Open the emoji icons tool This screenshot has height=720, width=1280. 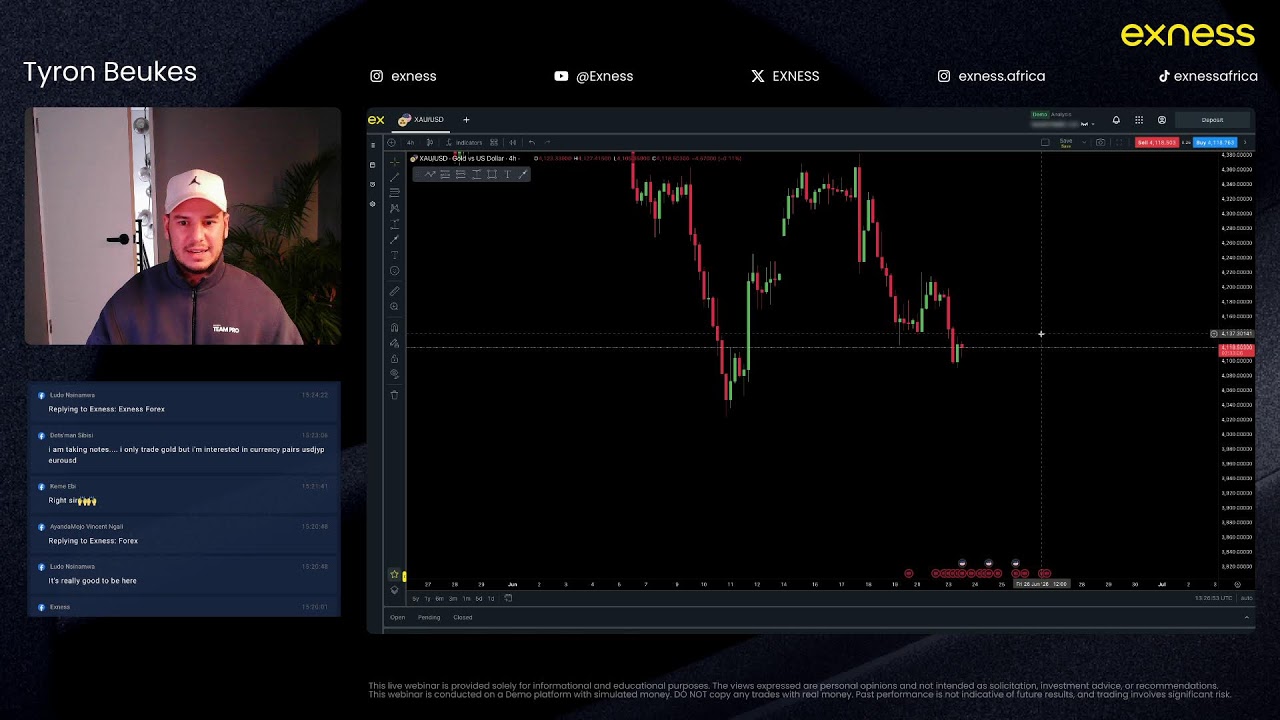tap(394, 271)
